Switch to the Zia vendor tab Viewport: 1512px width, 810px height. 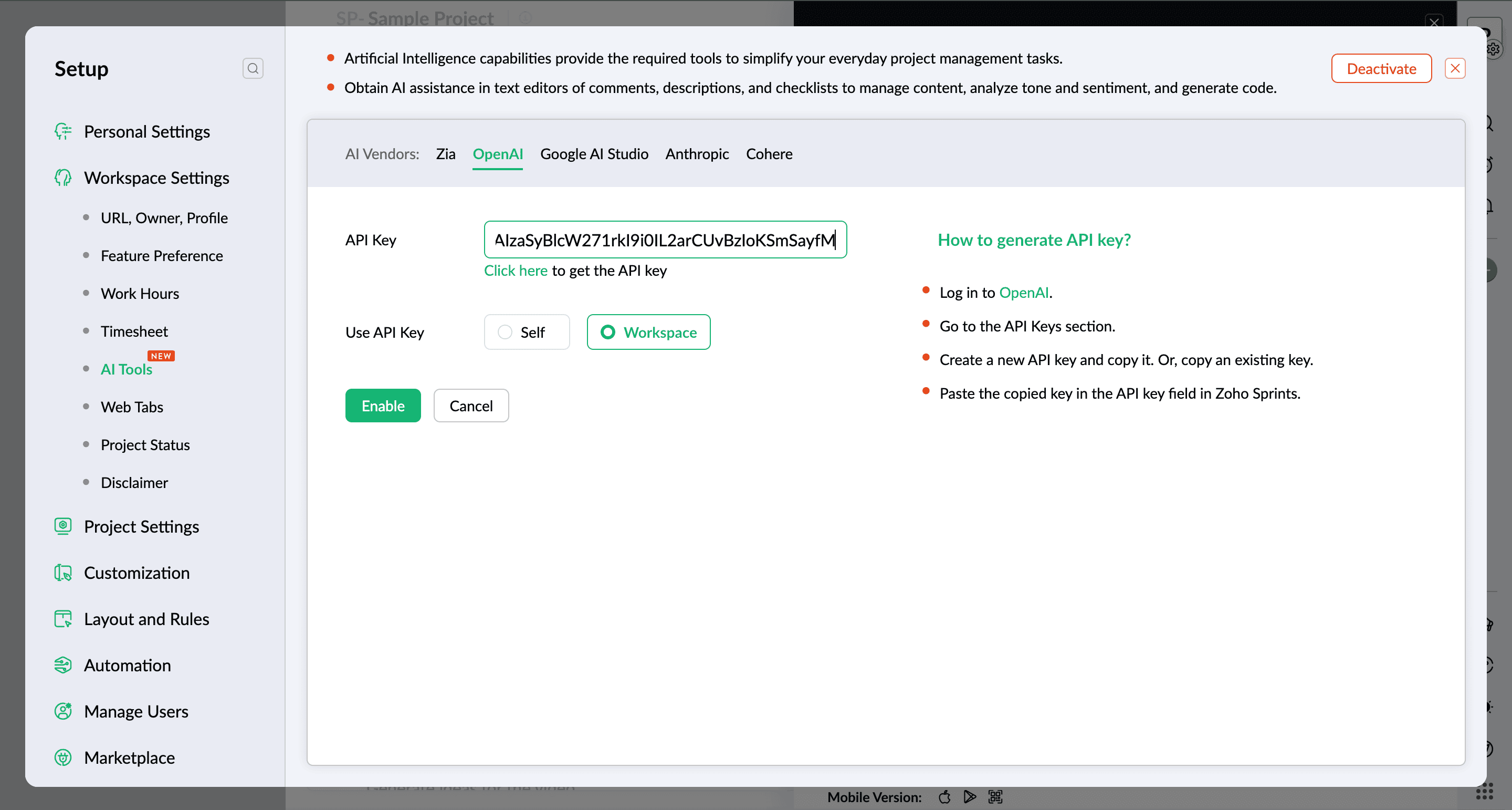[x=446, y=154]
